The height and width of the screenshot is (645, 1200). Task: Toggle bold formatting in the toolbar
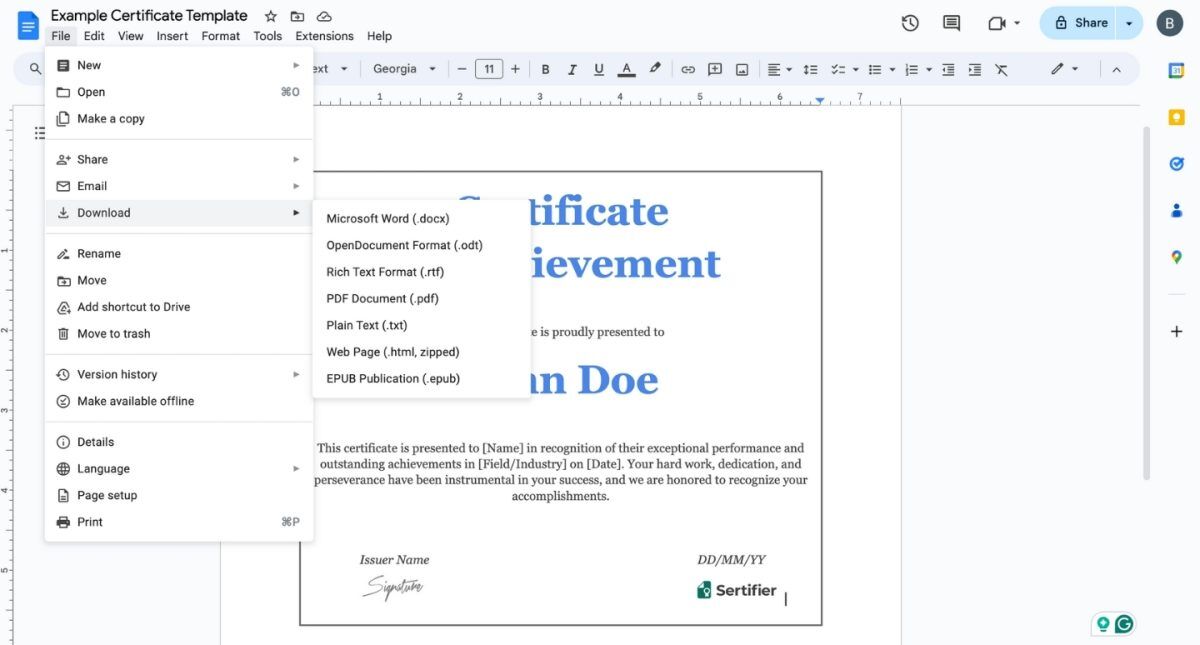(x=545, y=69)
